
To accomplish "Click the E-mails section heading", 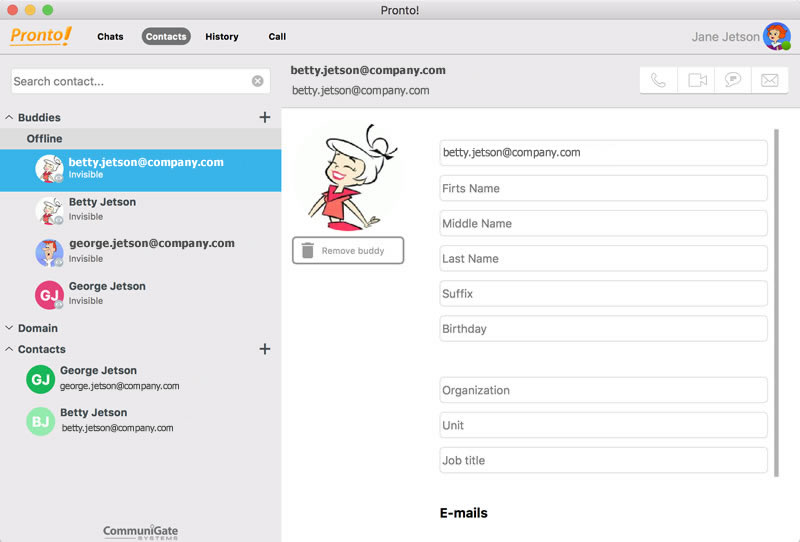I will click(x=464, y=513).
